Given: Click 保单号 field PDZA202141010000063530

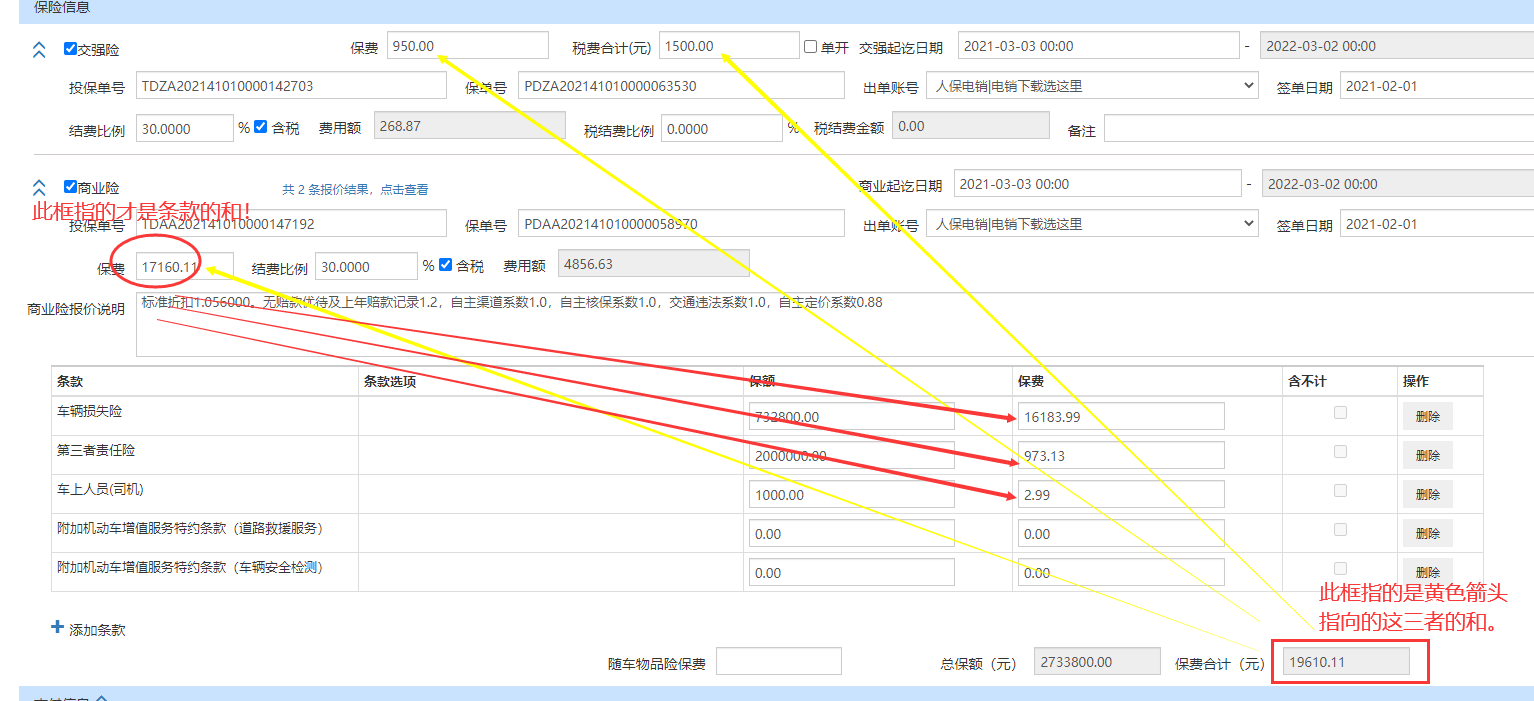Looking at the screenshot, I should 683,86.
